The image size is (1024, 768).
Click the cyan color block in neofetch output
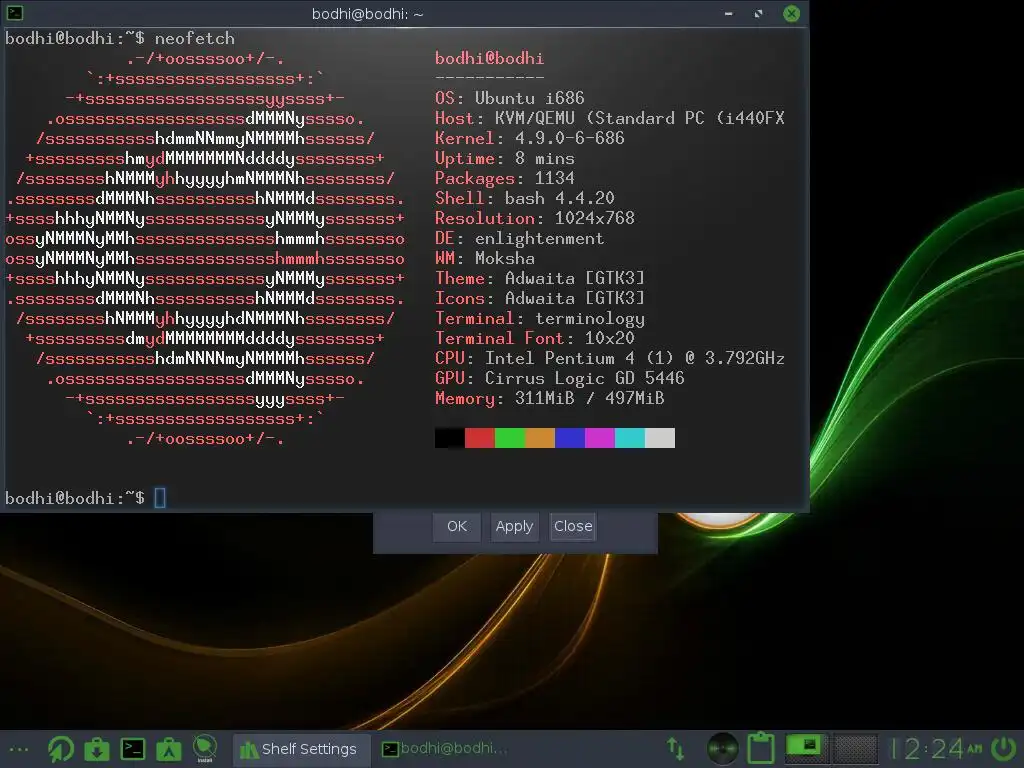(x=630, y=438)
